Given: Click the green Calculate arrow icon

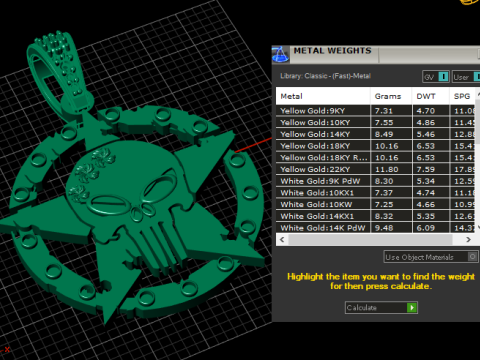Looking at the screenshot, I should click(412, 307).
